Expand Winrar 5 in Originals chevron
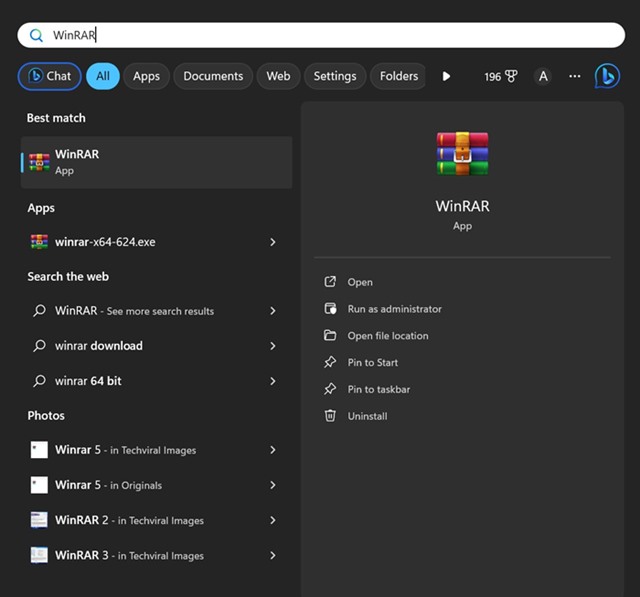Screen dimensions: 640x597 coord(273,485)
